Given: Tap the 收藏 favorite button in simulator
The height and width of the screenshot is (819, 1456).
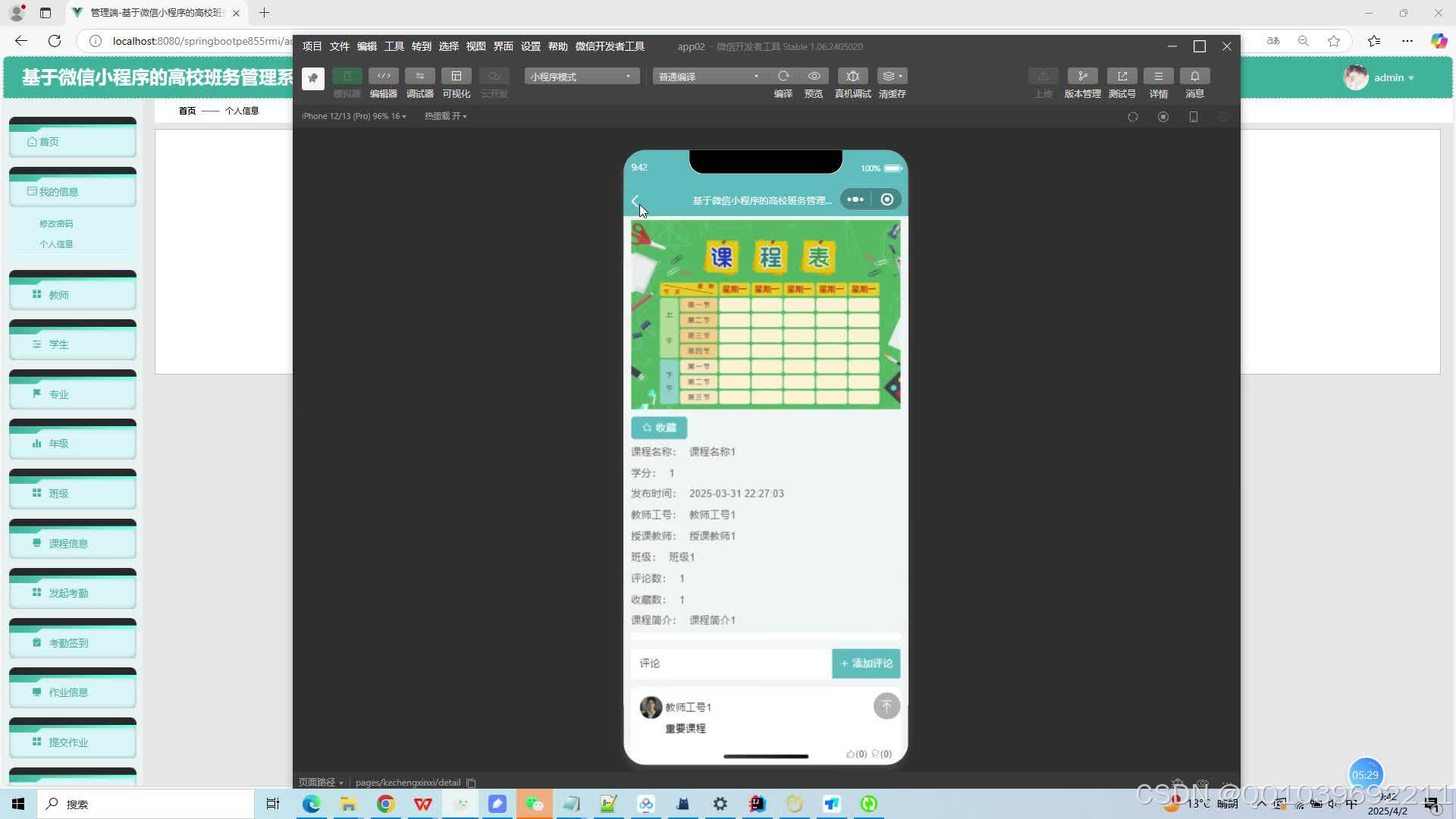Looking at the screenshot, I should [658, 428].
